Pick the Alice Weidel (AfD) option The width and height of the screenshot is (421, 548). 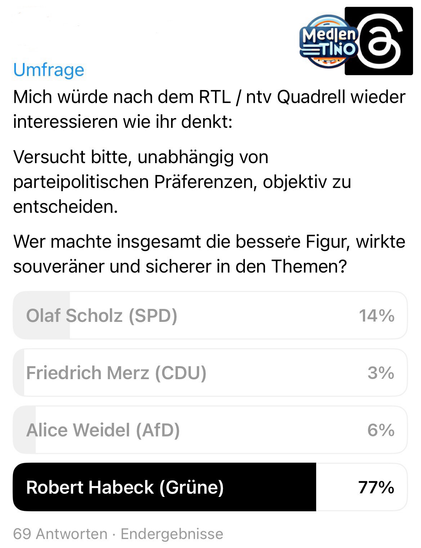coord(210,430)
